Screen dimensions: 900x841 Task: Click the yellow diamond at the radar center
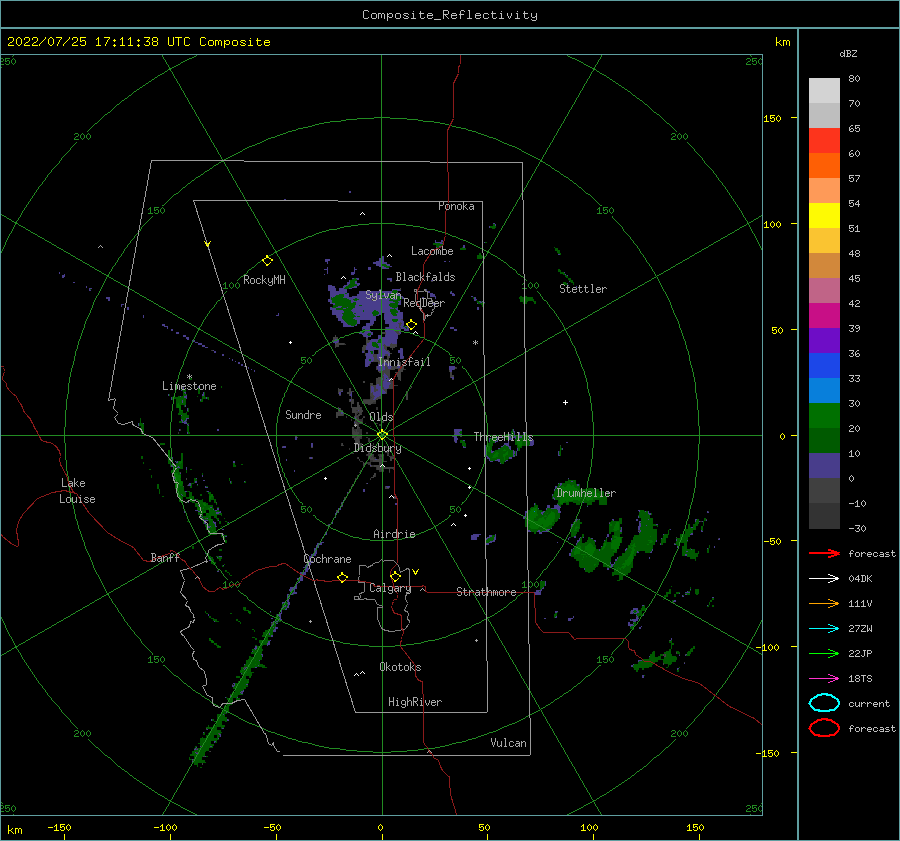tap(382, 435)
